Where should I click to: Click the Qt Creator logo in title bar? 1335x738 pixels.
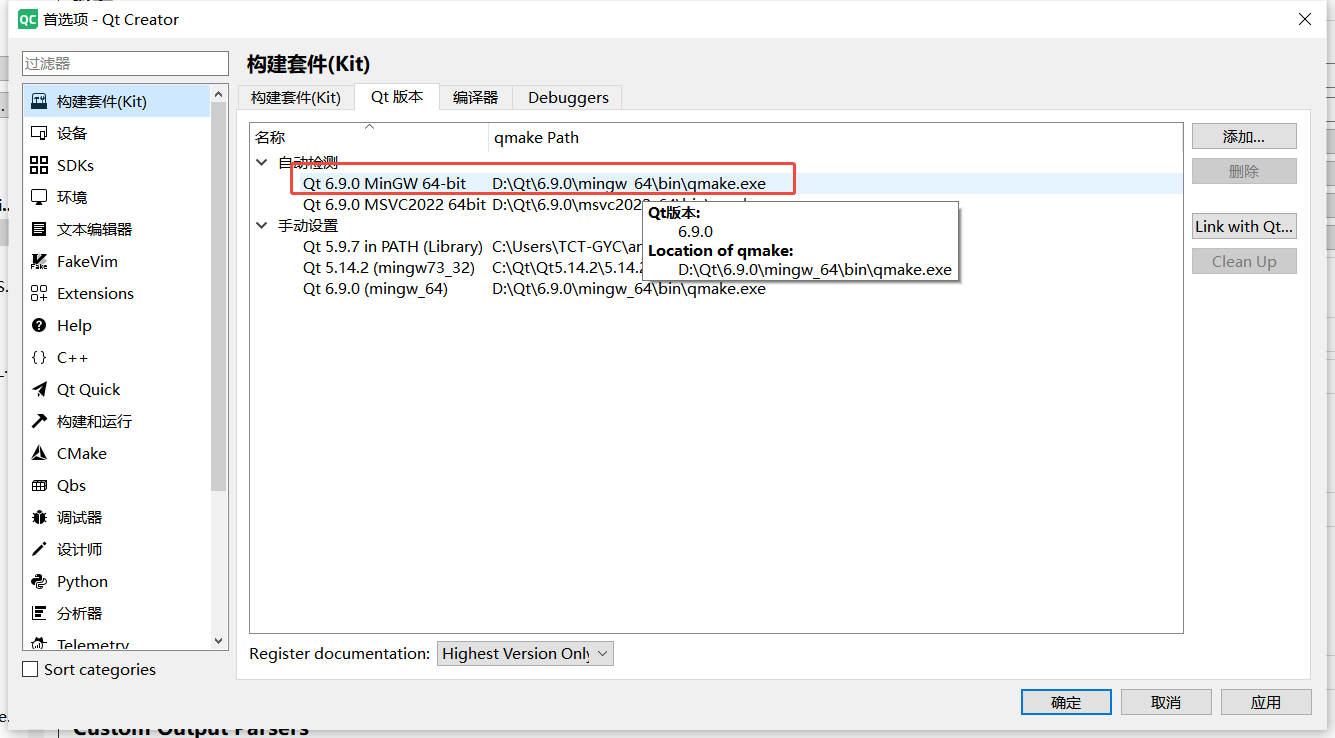(x=27, y=19)
